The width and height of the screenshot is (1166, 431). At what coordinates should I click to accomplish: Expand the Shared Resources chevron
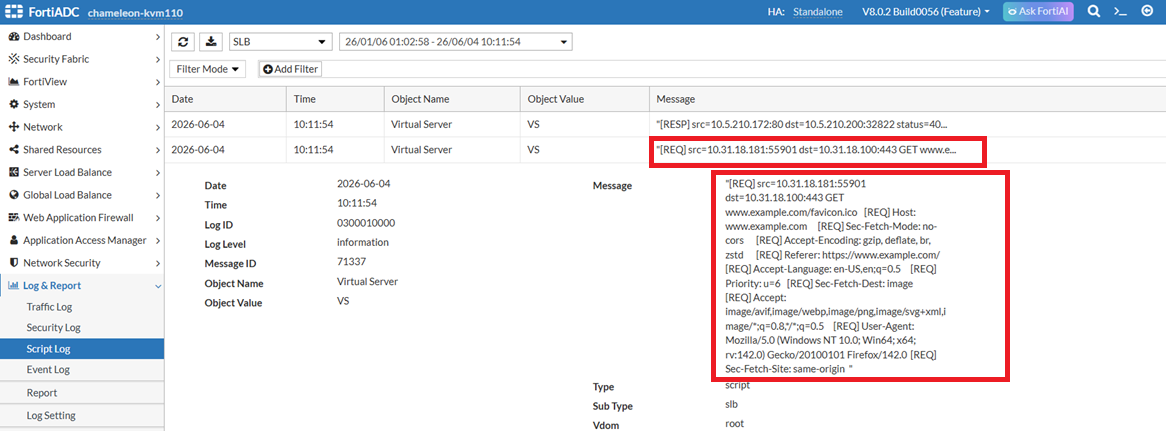point(158,150)
